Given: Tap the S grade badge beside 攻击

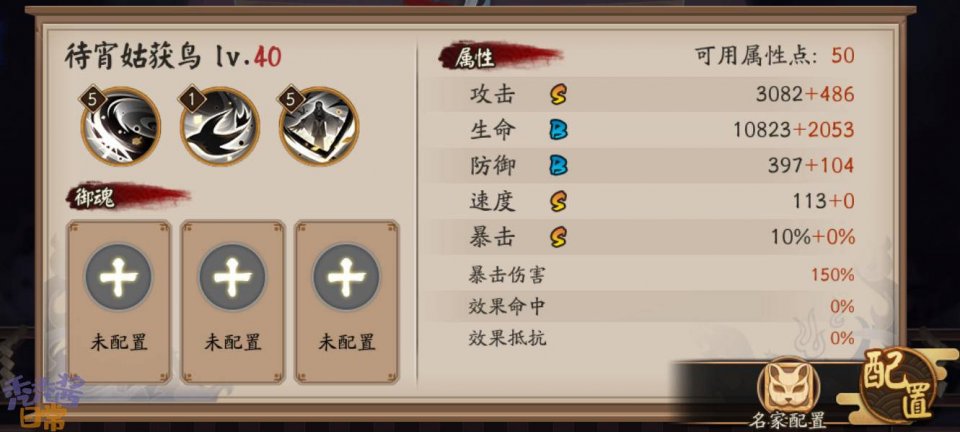Looking at the screenshot, I should (558, 94).
